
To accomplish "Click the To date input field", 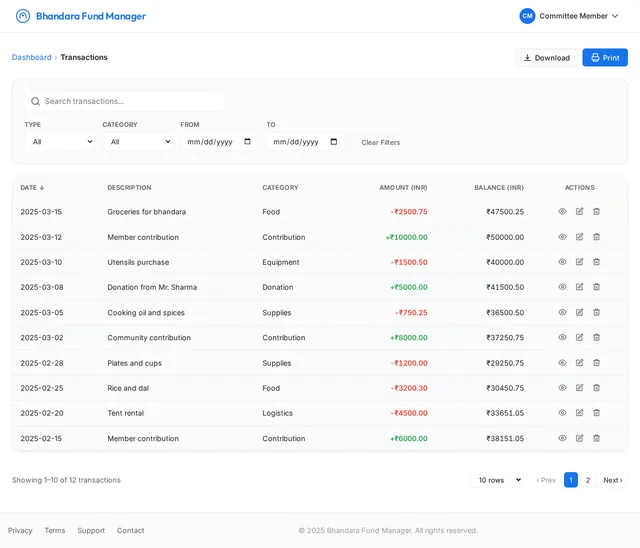I will (x=305, y=142).
